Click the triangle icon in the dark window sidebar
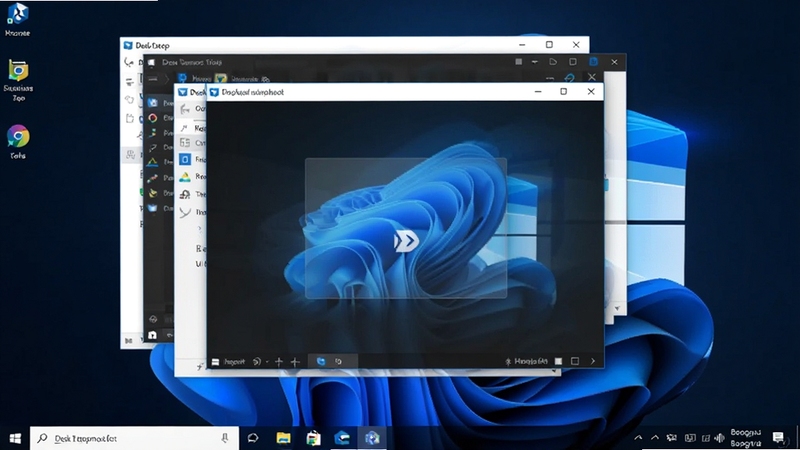The image size is (800, 450). [x=153, y=162]
